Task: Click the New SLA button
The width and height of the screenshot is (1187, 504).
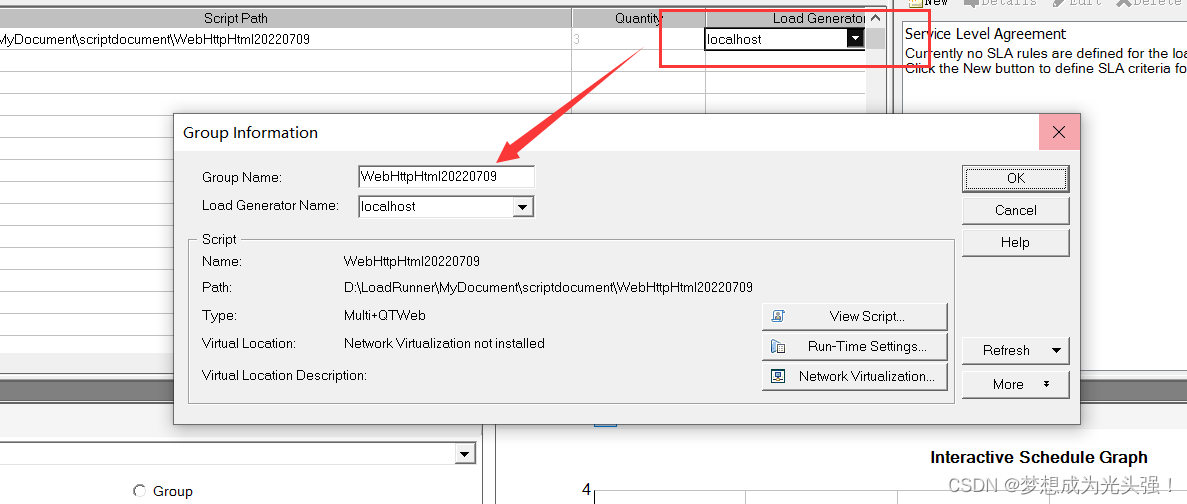Action: (x=928, y=3)
